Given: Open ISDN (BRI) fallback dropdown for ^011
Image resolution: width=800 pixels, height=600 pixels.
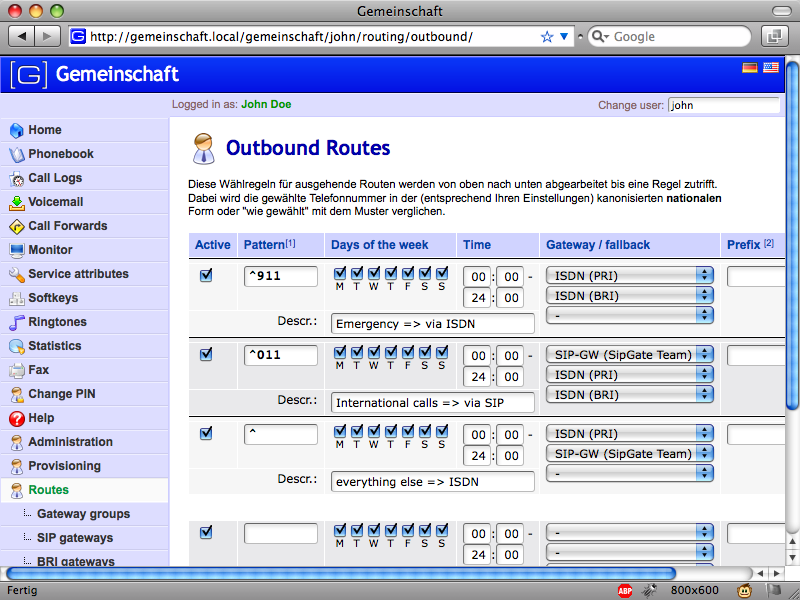Looking at the screenshot, I should pos(629,394).
